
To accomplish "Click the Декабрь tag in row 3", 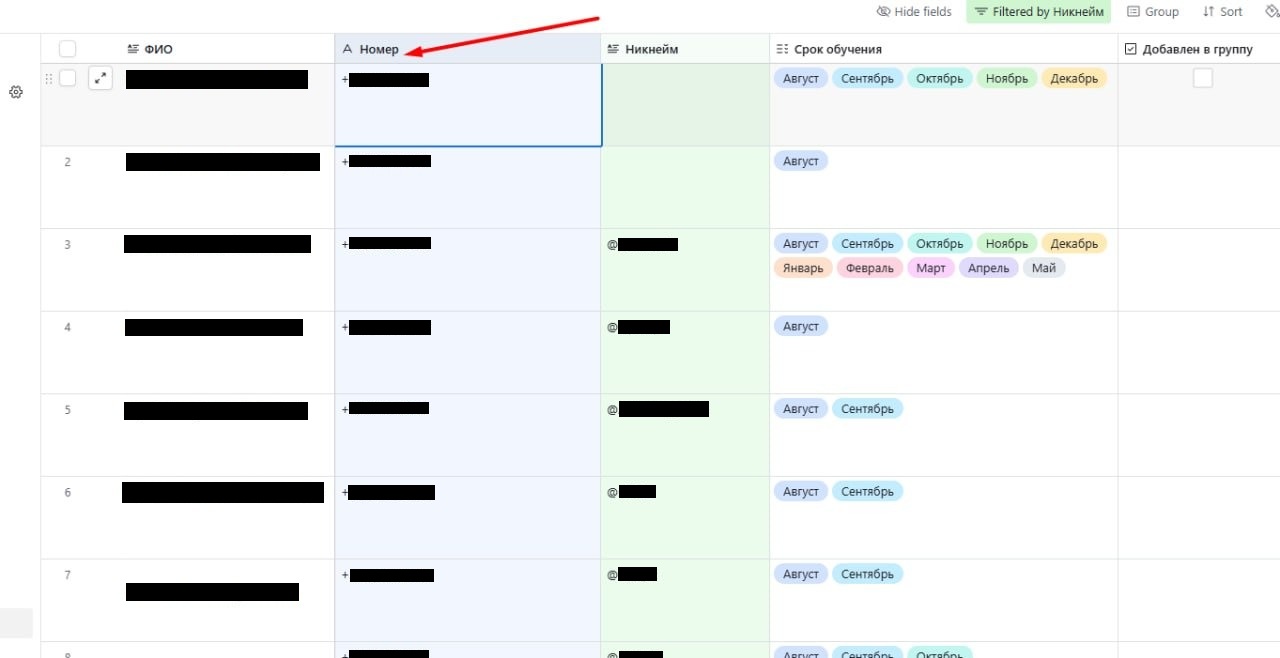I will pos(1074,243).
